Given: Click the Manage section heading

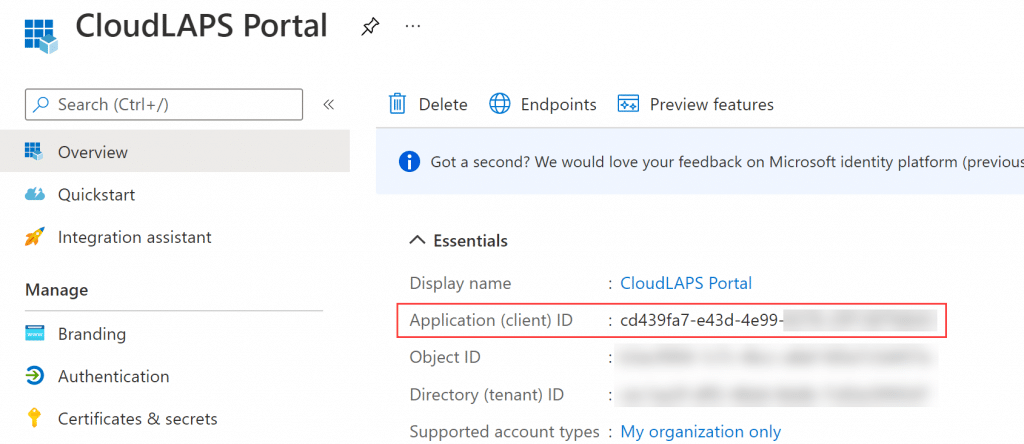Looking at the screenshot, I should coord(57,289).
